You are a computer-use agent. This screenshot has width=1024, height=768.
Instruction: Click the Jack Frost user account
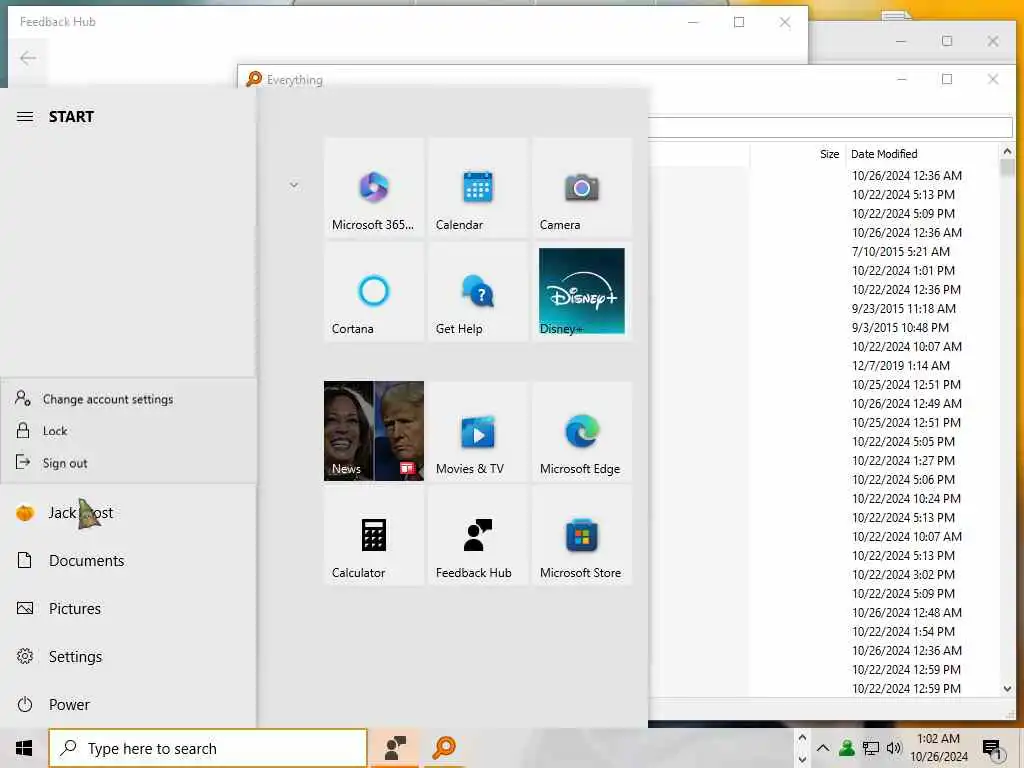point(128,513)
